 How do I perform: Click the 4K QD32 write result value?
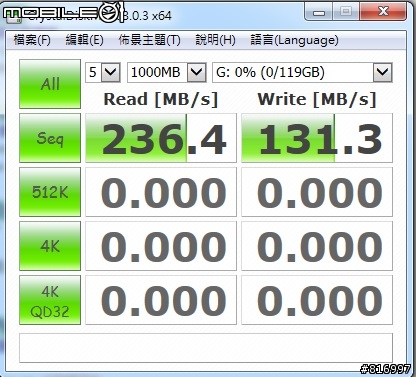click(317, 300)
